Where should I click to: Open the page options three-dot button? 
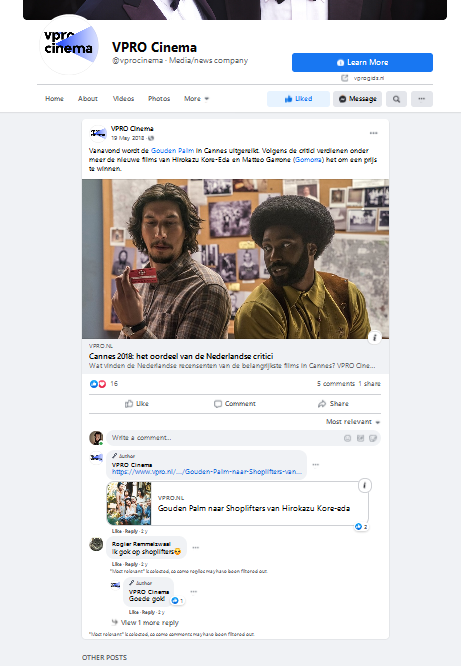pyautogui.click(x=421, y=99)
